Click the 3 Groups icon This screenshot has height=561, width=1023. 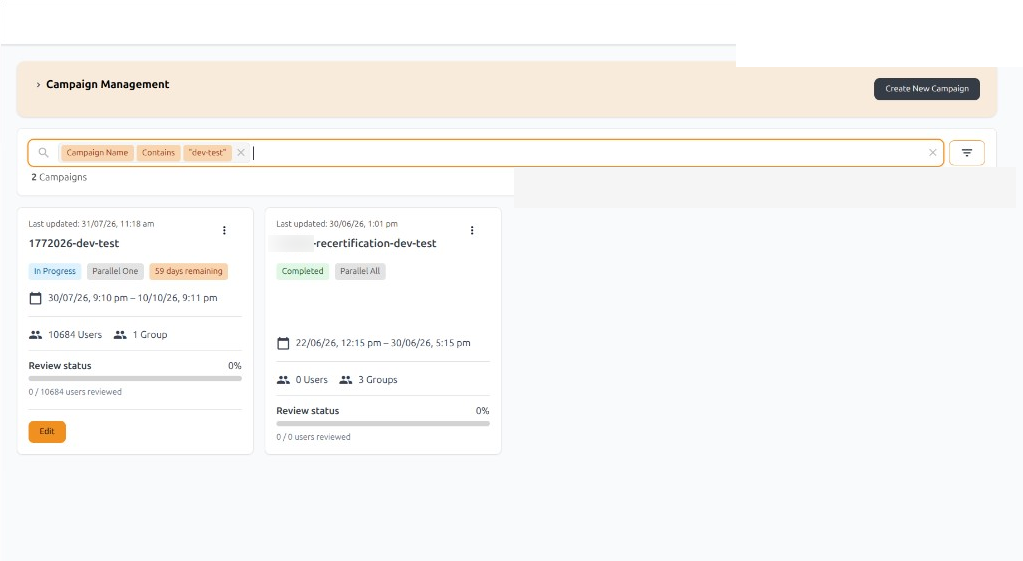click(x=346, y=380)
